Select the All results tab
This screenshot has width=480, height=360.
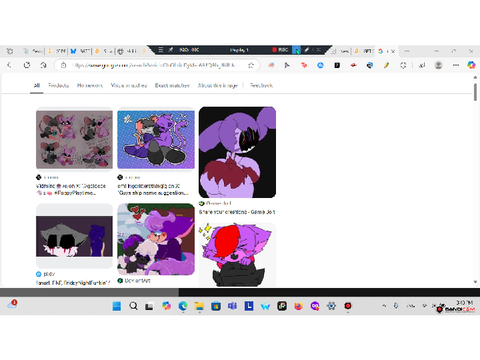tap(37, 86)
